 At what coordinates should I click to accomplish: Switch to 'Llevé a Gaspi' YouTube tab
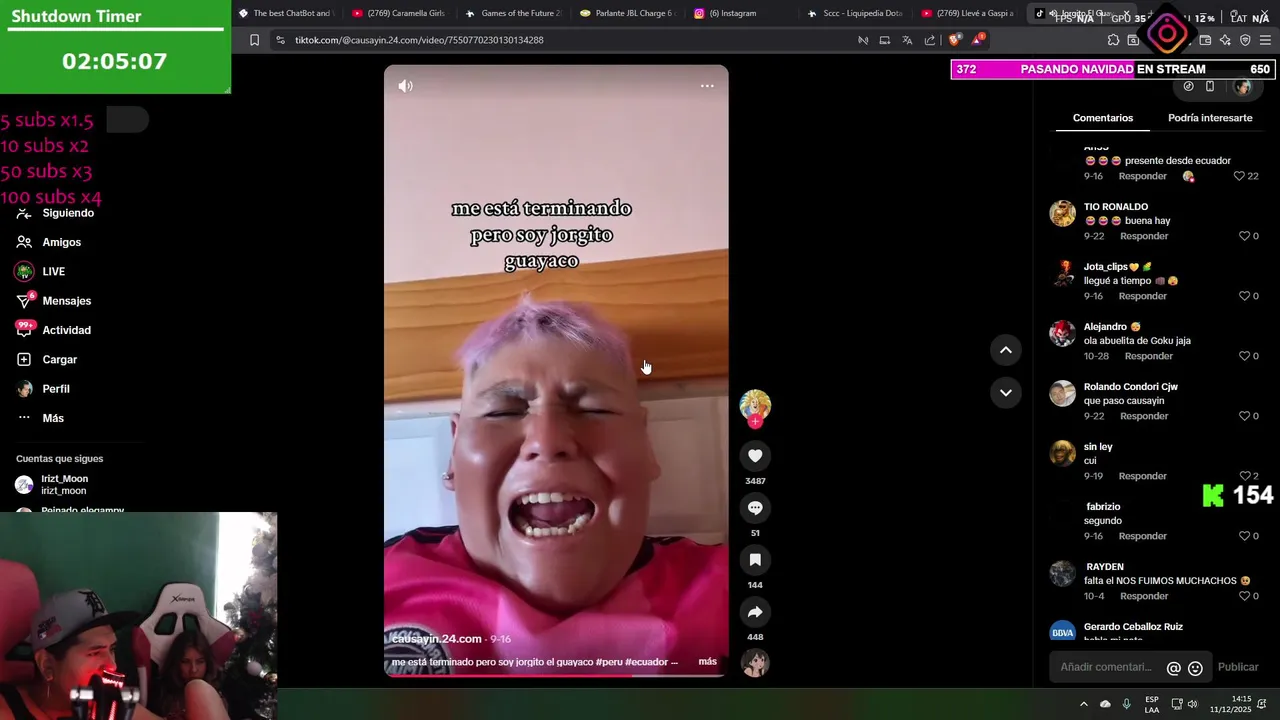click(x=968, y=13)
